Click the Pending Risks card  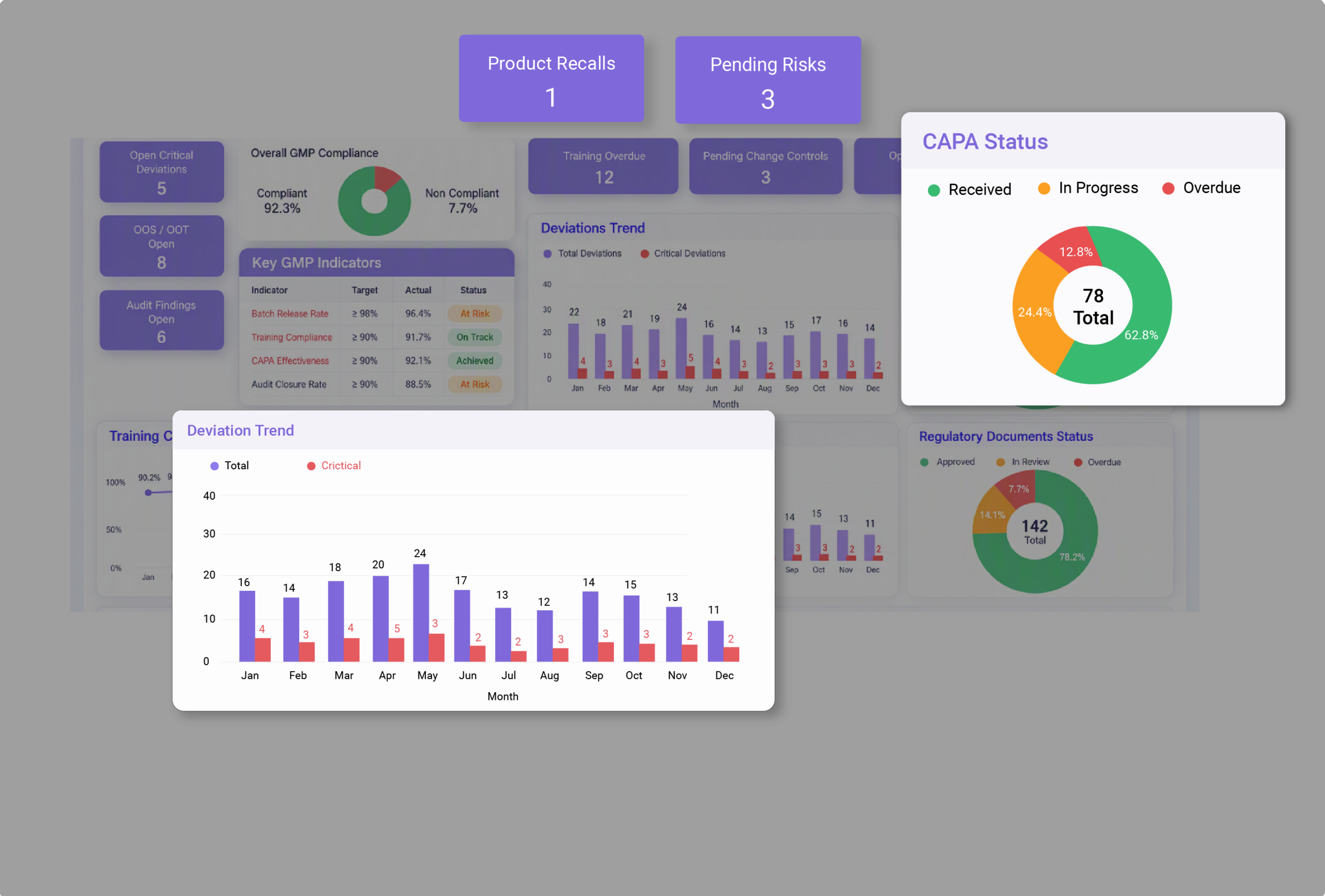click(768, 80)
